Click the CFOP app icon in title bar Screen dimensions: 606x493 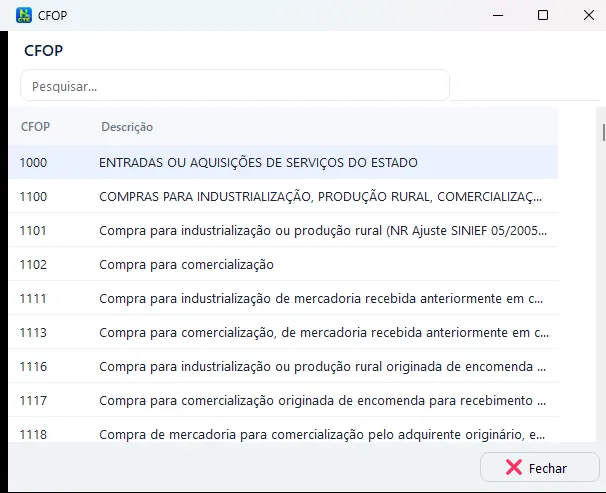(24, 15)
